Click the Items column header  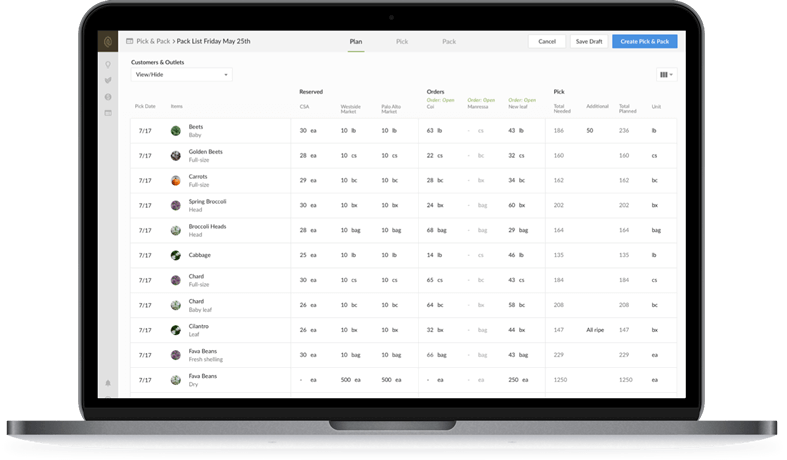177,106
